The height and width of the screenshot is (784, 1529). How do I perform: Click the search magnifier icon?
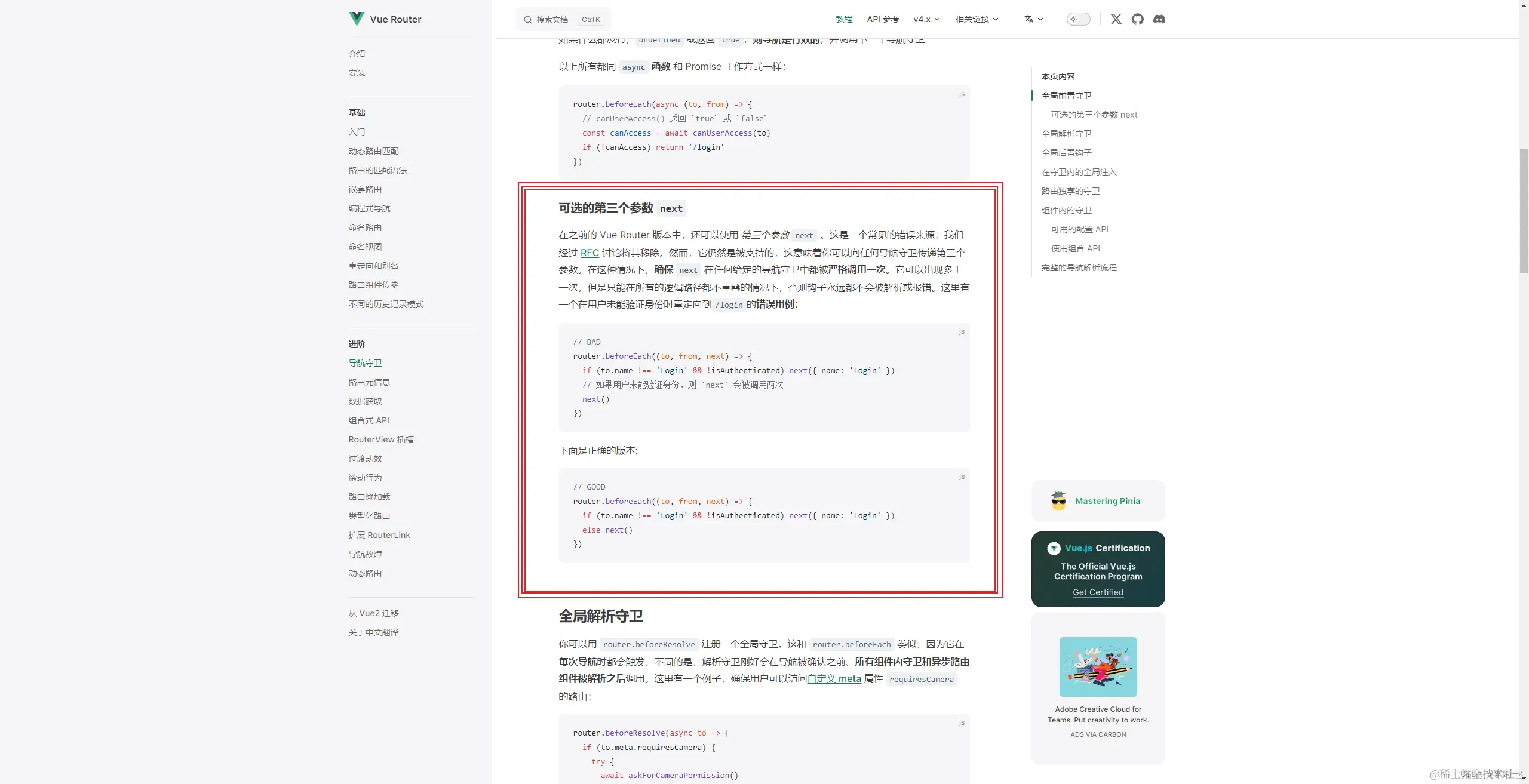click(527, 19)
